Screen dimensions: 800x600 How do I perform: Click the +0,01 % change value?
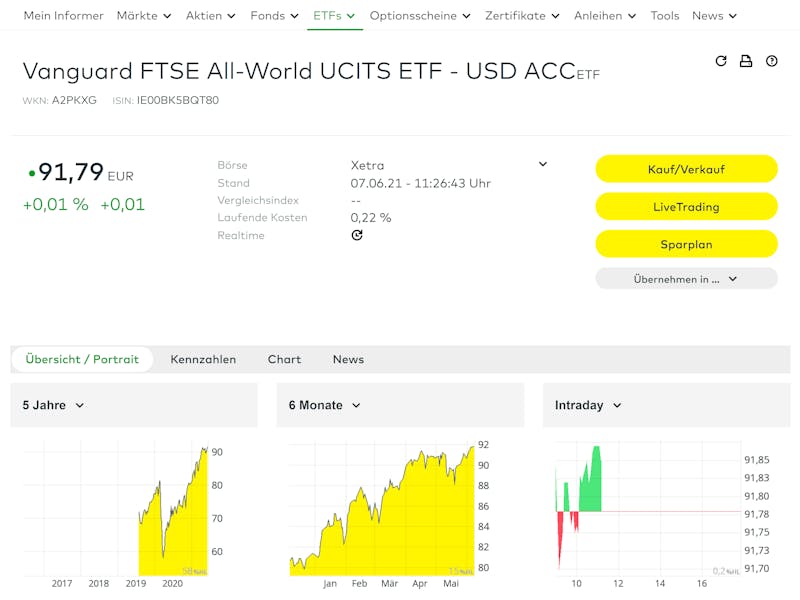(56, 205)
